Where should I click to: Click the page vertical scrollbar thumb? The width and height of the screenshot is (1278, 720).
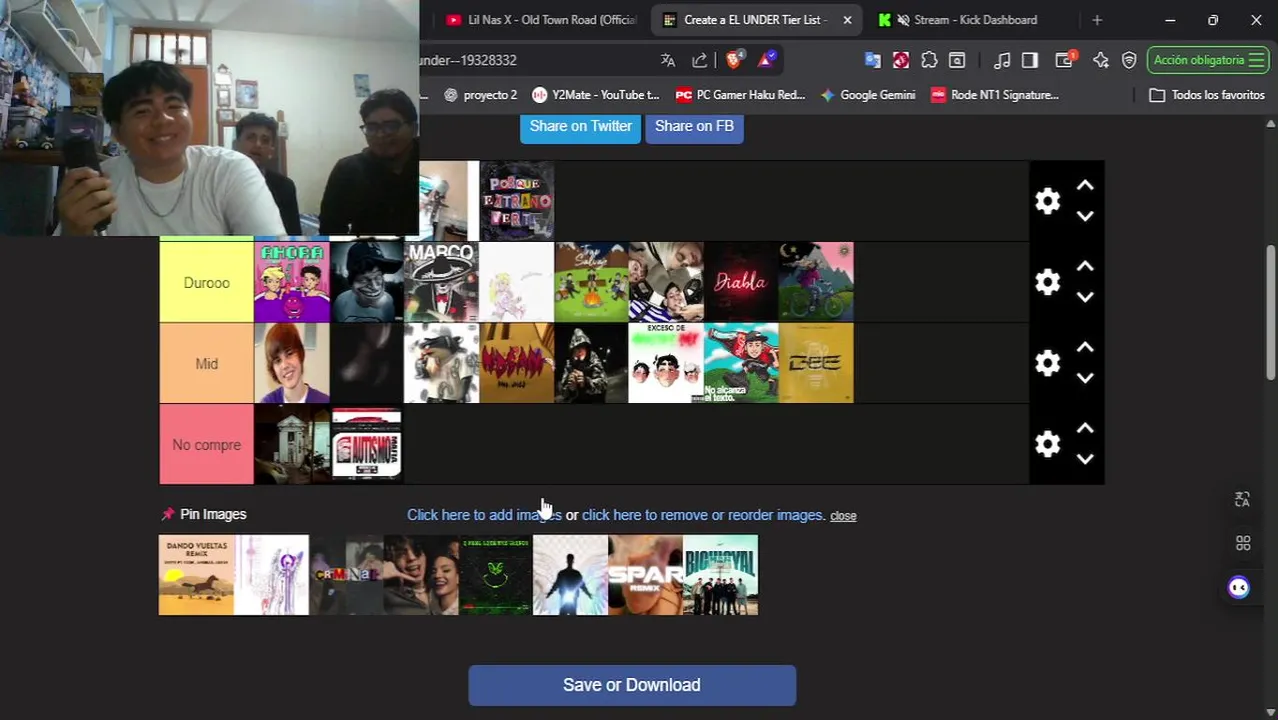[x=1271, y=312]
